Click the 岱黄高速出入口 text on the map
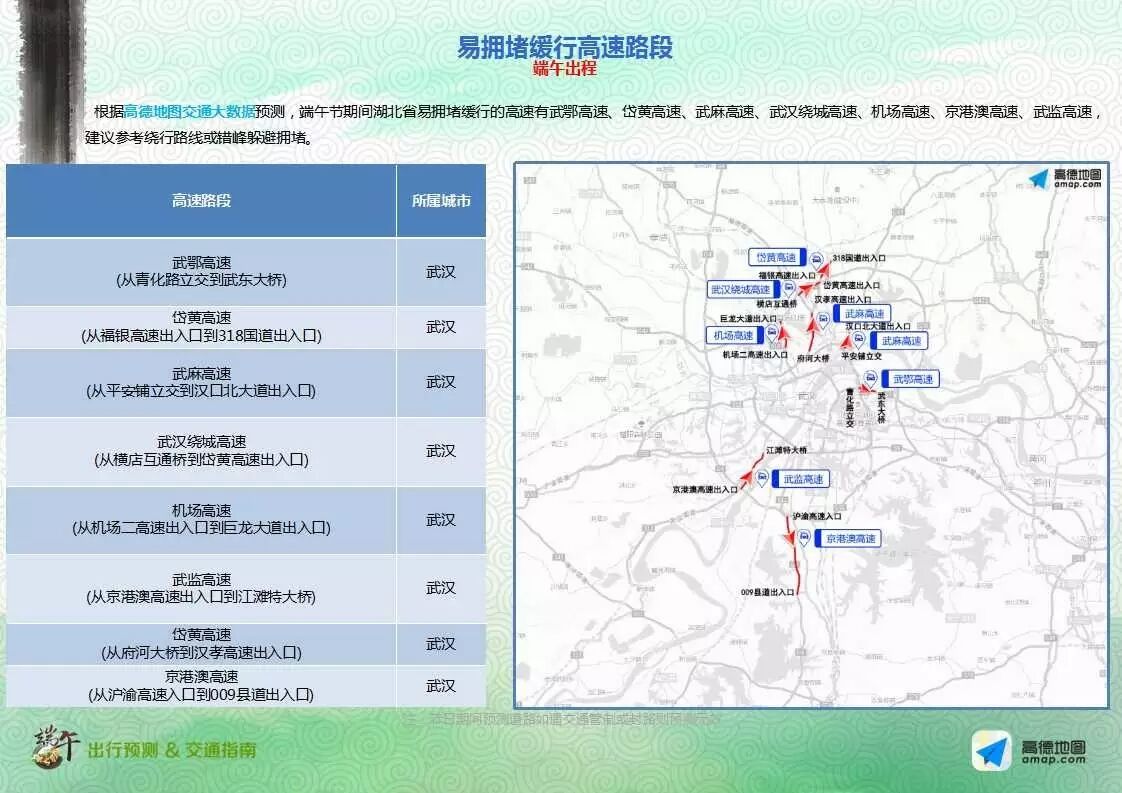 coord(852,286)
